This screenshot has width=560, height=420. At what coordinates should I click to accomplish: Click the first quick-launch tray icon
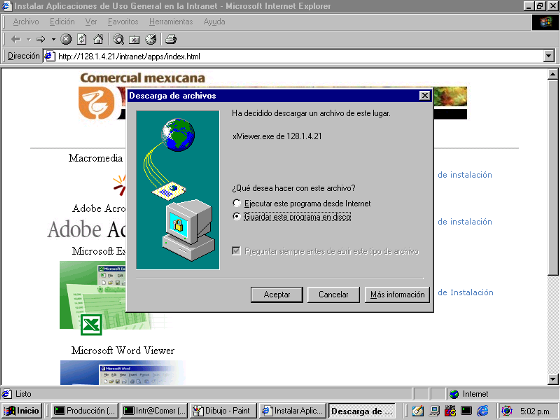418,411
